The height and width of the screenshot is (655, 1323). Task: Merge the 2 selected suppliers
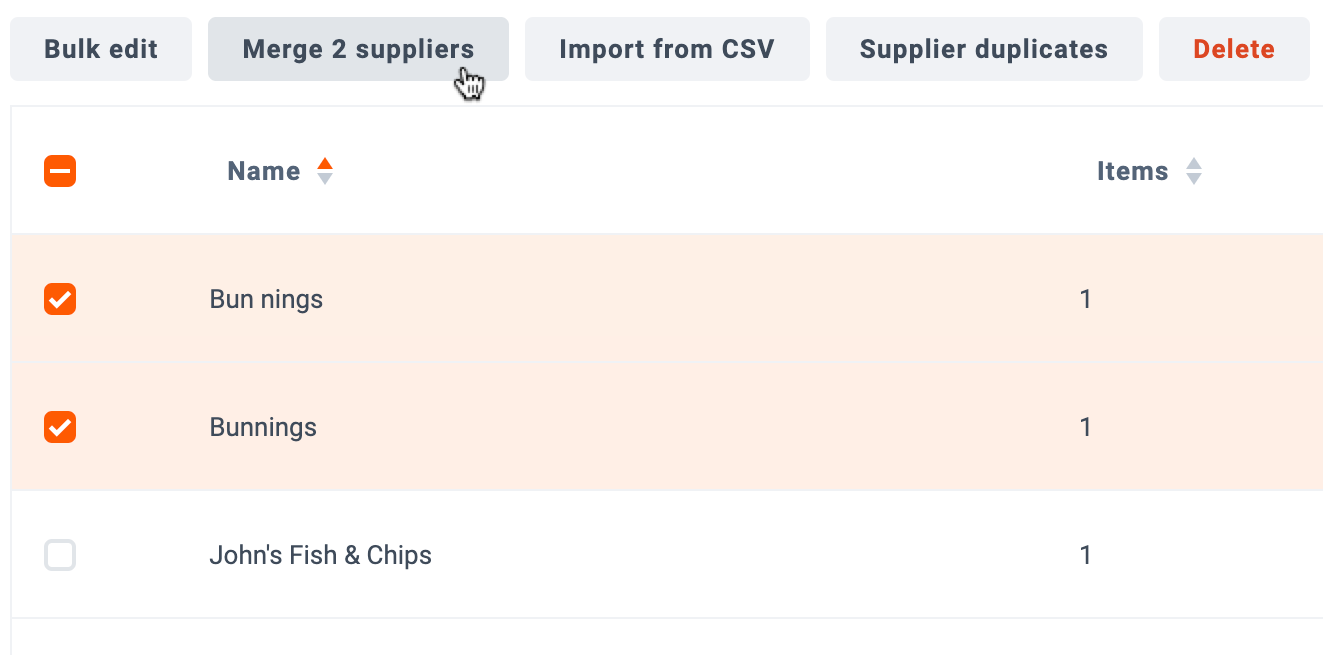[x=358, y=49]
